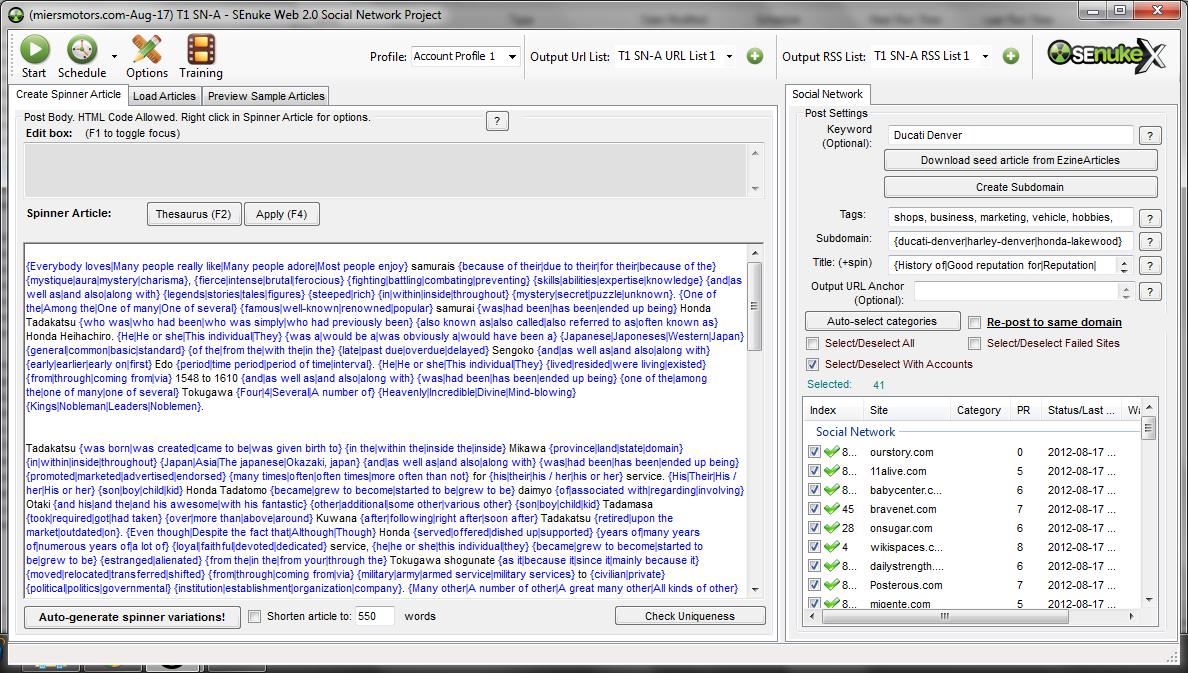The width and height of the screenshot is (1188, 673).
Task: Click Auto-select categories button
Action: click(x=882, y=321)
